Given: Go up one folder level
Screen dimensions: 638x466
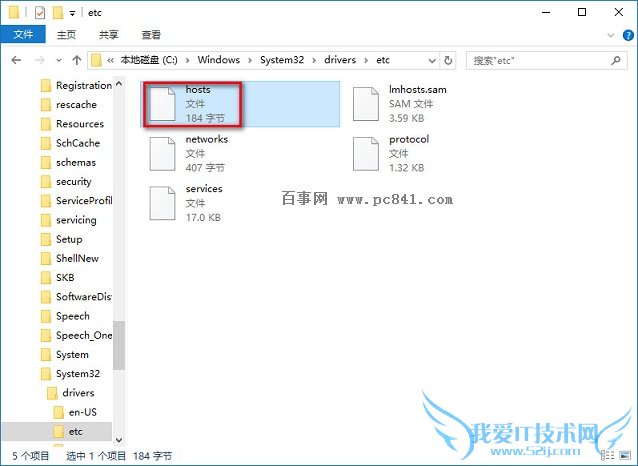Looking at the screenshot, I should [x=76, y=60].
